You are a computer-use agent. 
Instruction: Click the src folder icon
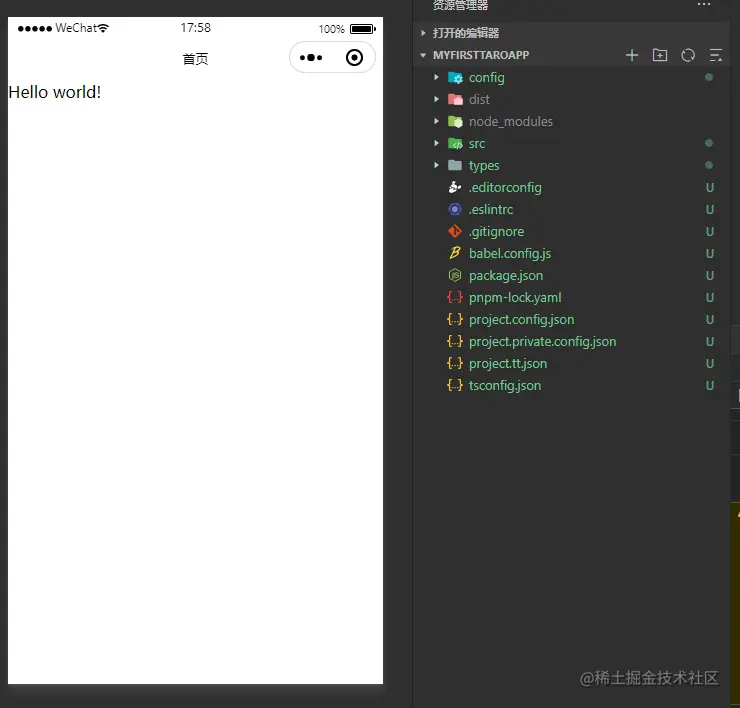pyautogui.click(x=455, y=143)
